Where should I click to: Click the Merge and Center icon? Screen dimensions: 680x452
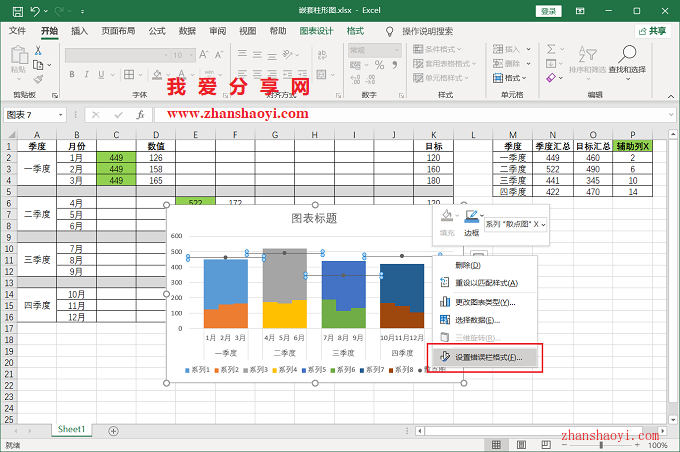point(321,75)
